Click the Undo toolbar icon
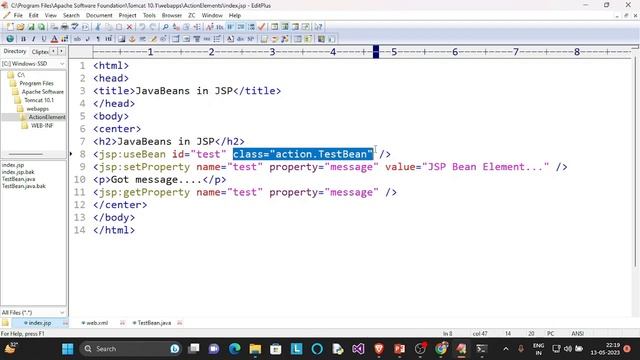This screenshot has height=360, width=640. 142,27
